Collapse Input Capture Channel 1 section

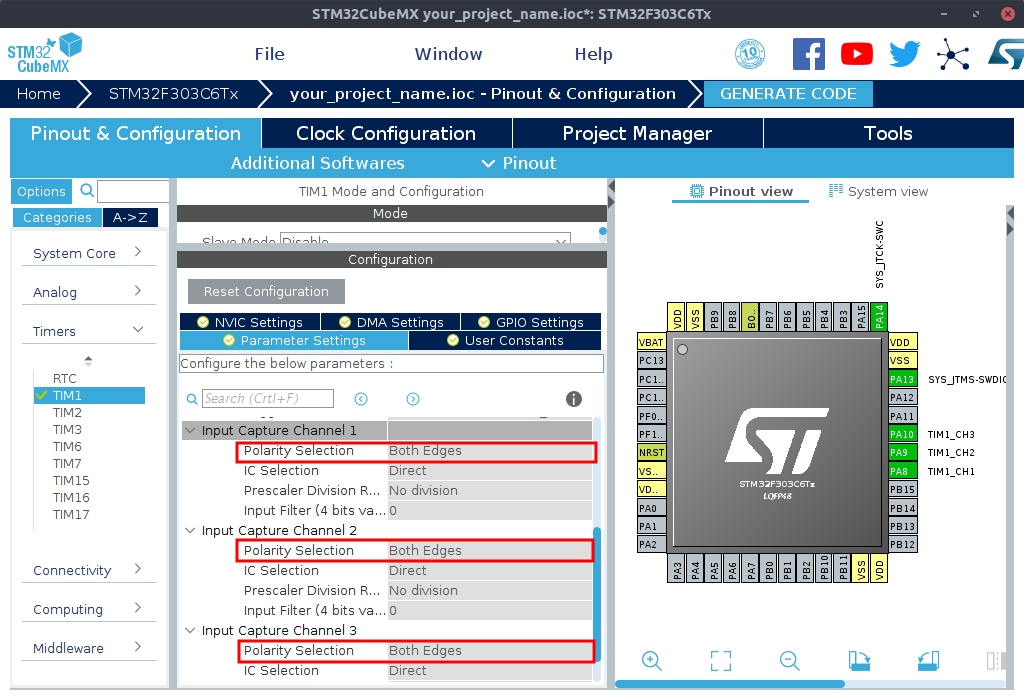click(x=190, y=431)
